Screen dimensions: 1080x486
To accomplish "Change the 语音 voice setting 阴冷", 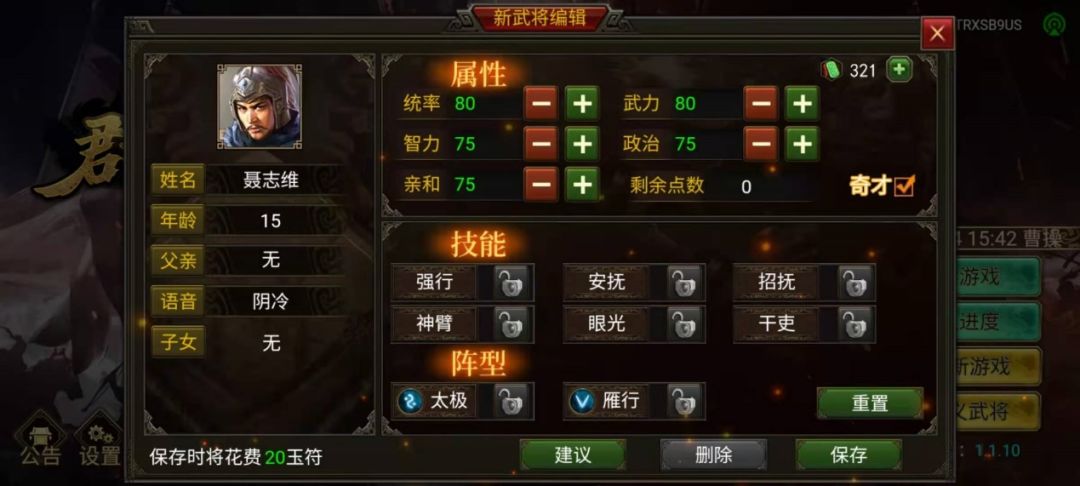I will 271,302.
